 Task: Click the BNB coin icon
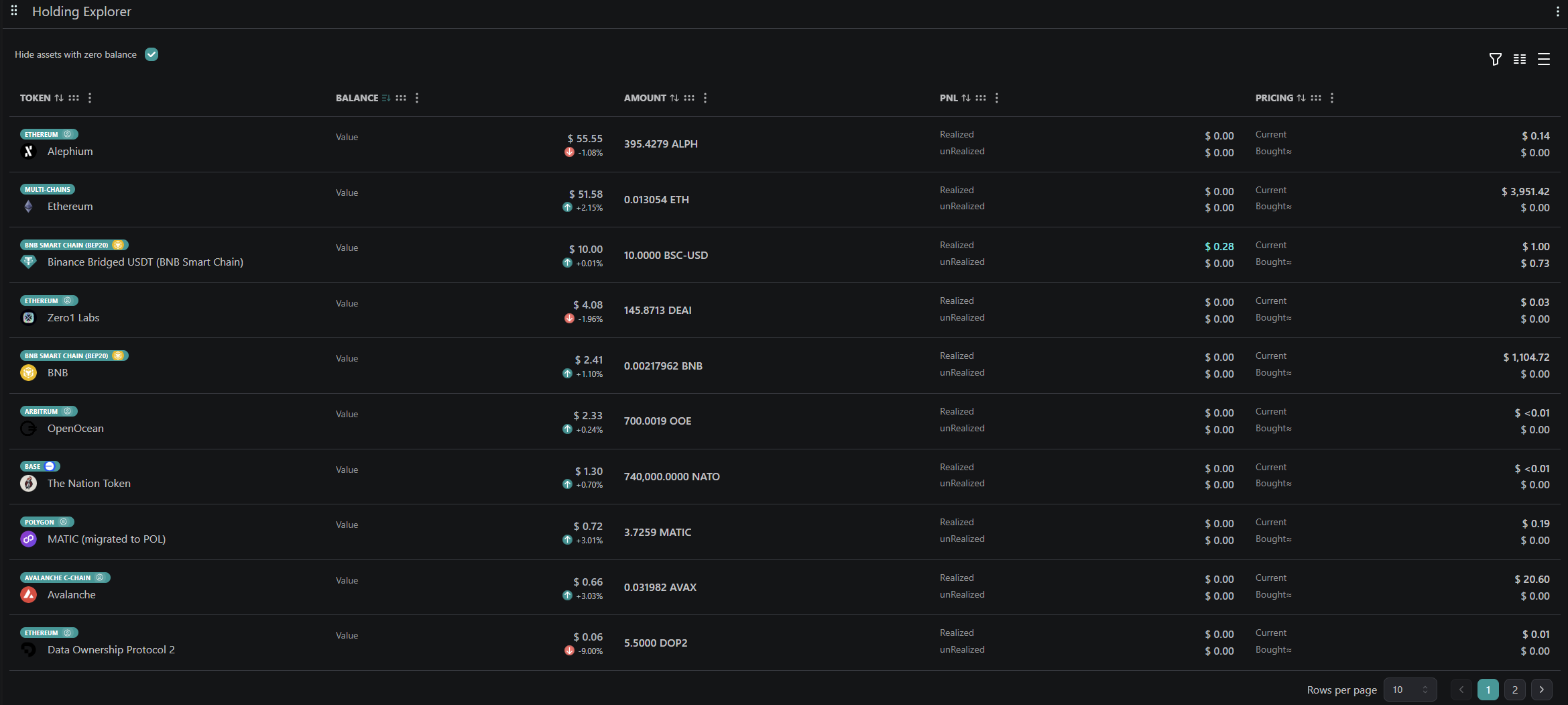pyautogui.click(x=28, y=372)
